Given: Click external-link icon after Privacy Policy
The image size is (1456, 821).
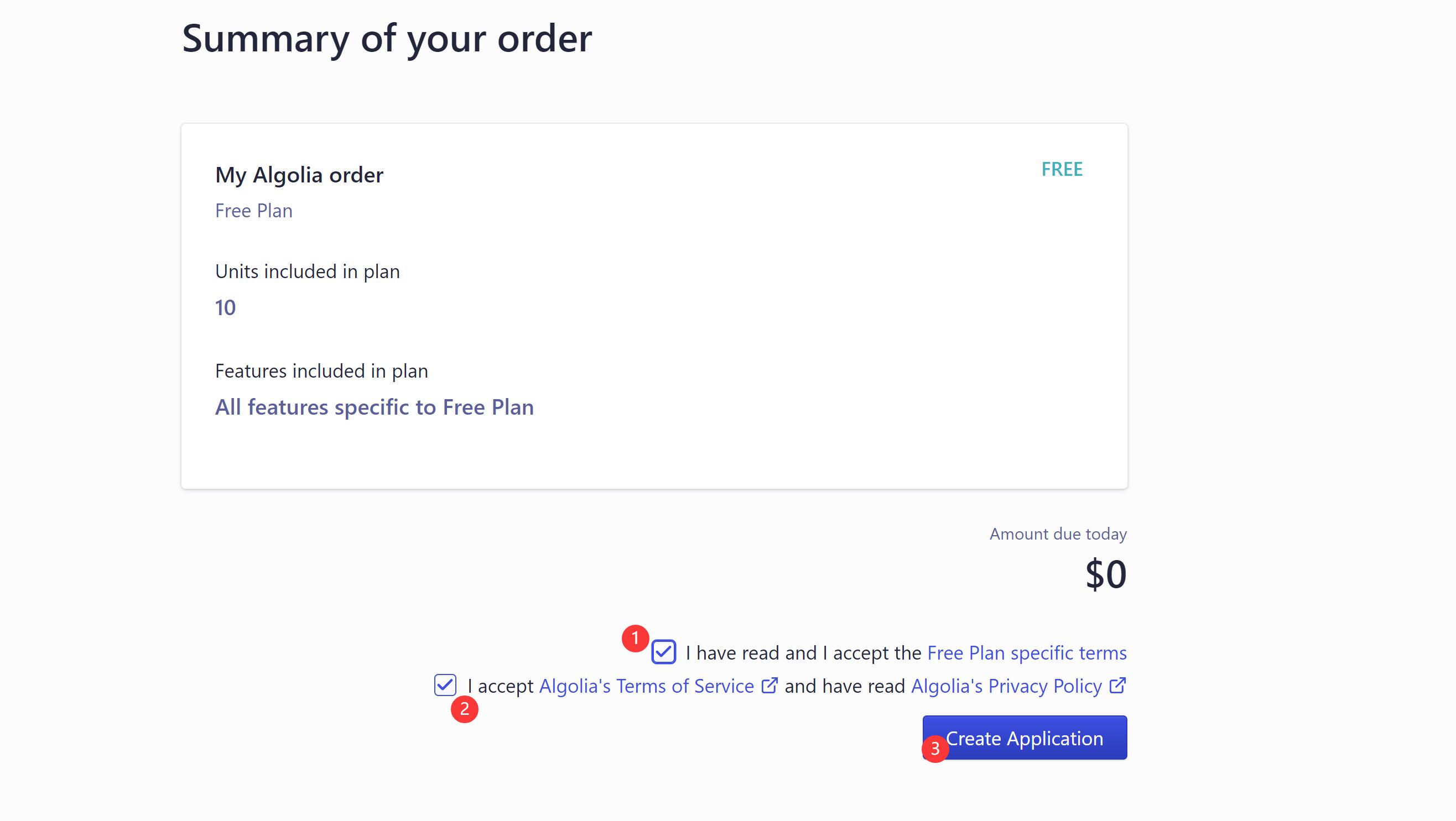Looking at the screenshot, I should point(1117,686).
